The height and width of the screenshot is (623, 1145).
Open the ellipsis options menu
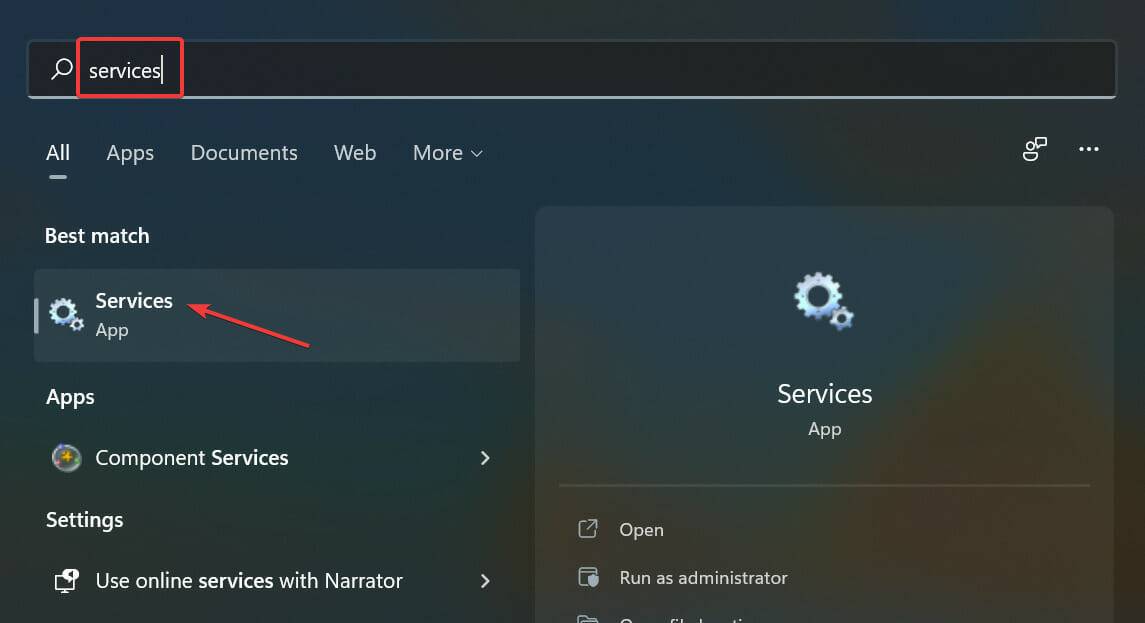click(x=1089, y=148)
